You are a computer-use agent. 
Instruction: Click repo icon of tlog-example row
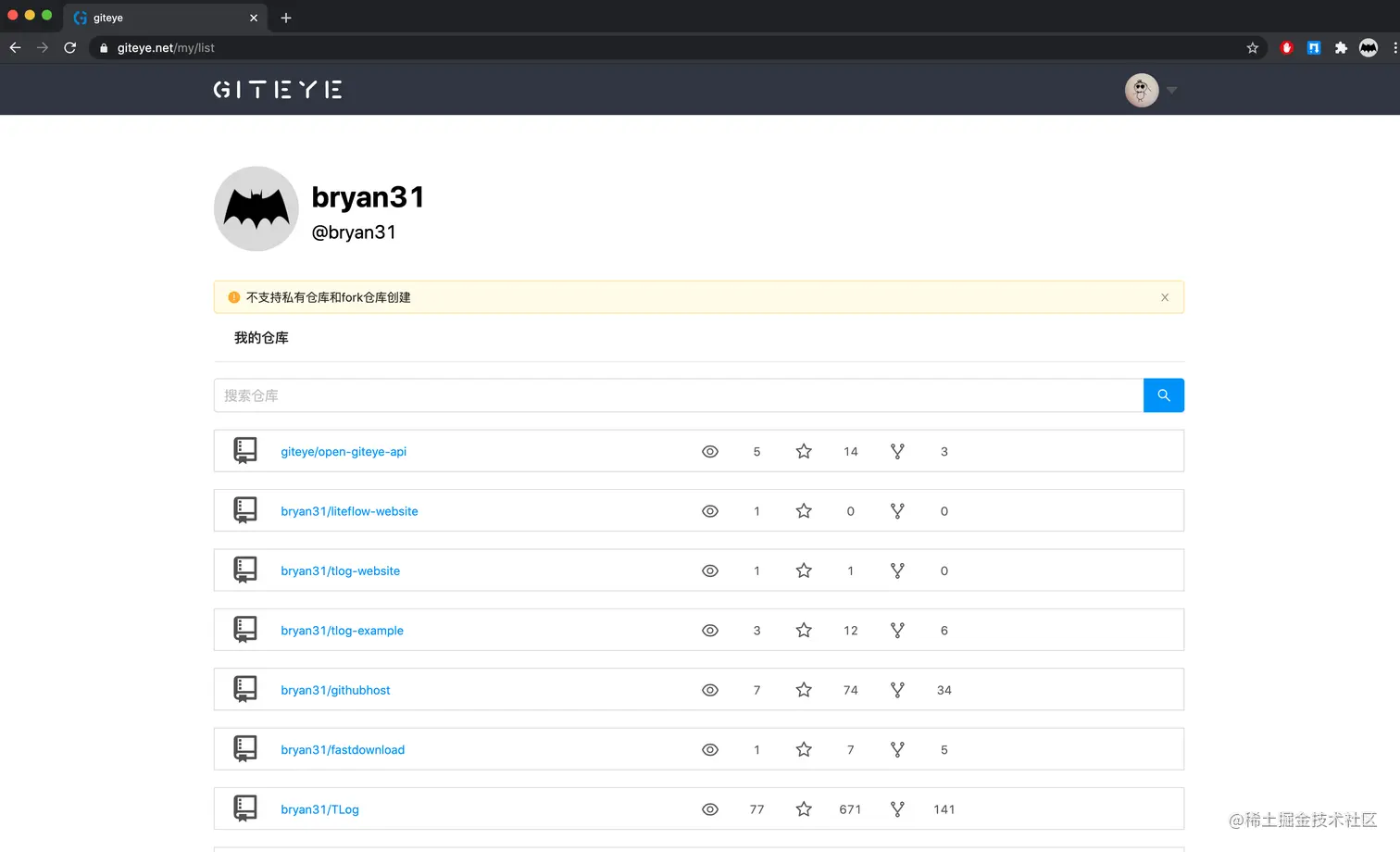[245, 630]
